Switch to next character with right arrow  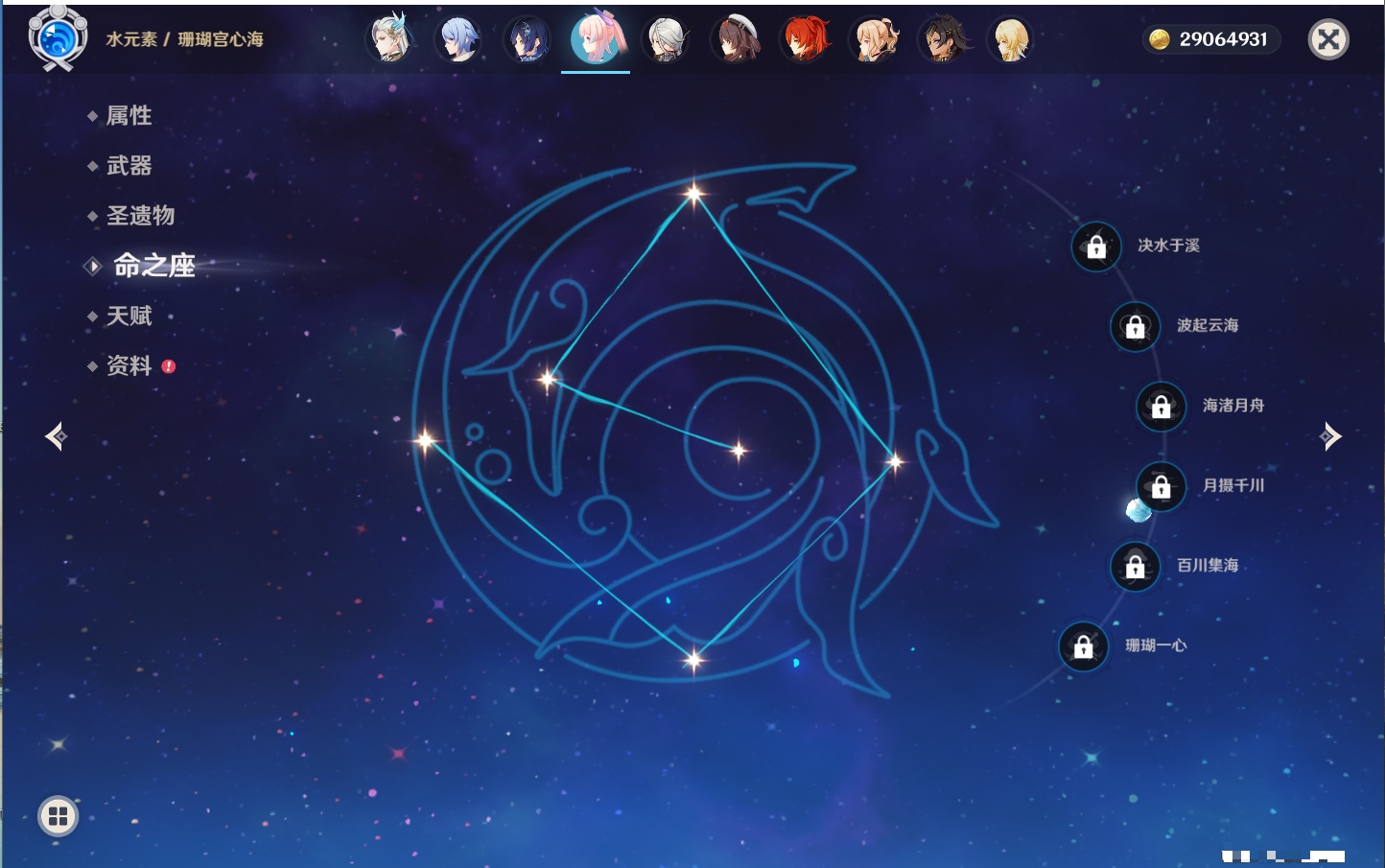point(1330,436)
